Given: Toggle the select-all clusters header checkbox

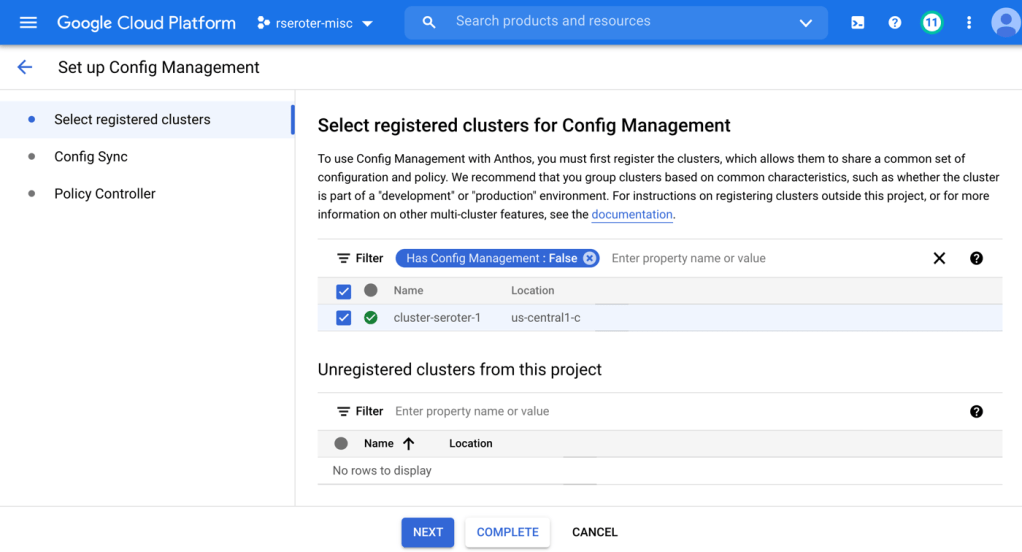Looking at the screenshot, I should click(344, 291).
